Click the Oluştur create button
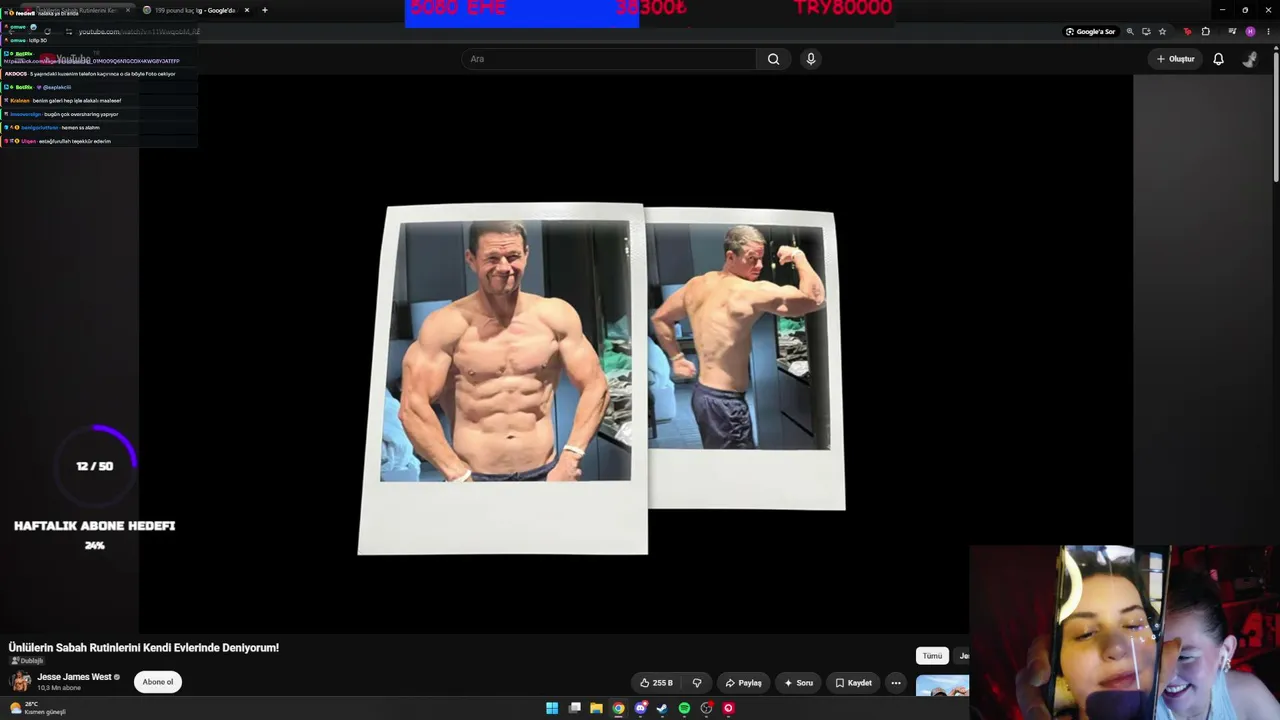Viewport: 1280px width, 720px height. [1176, 59]
